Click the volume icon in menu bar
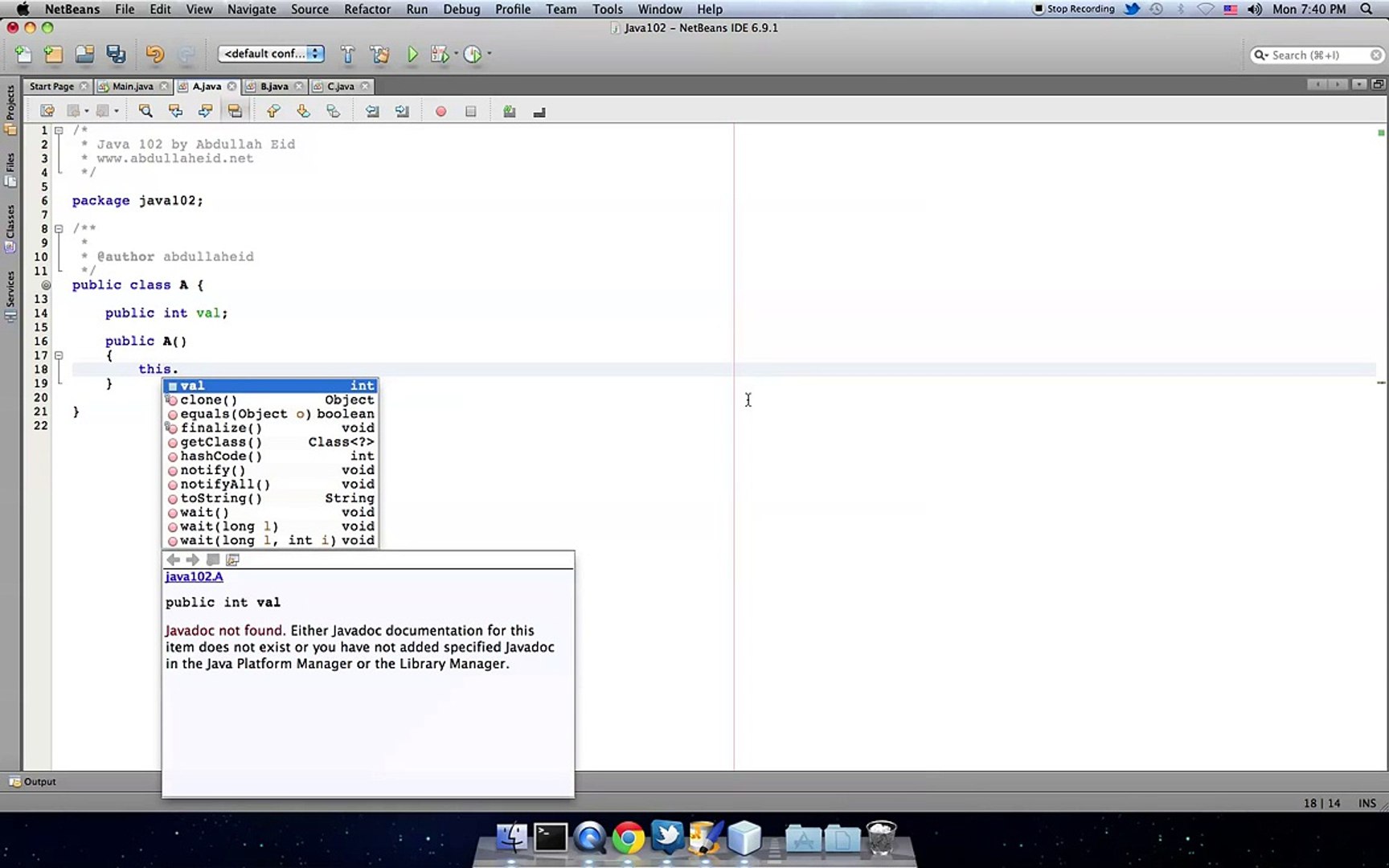Screen dimensions: 1389x868 click(x=1255, y=9)
